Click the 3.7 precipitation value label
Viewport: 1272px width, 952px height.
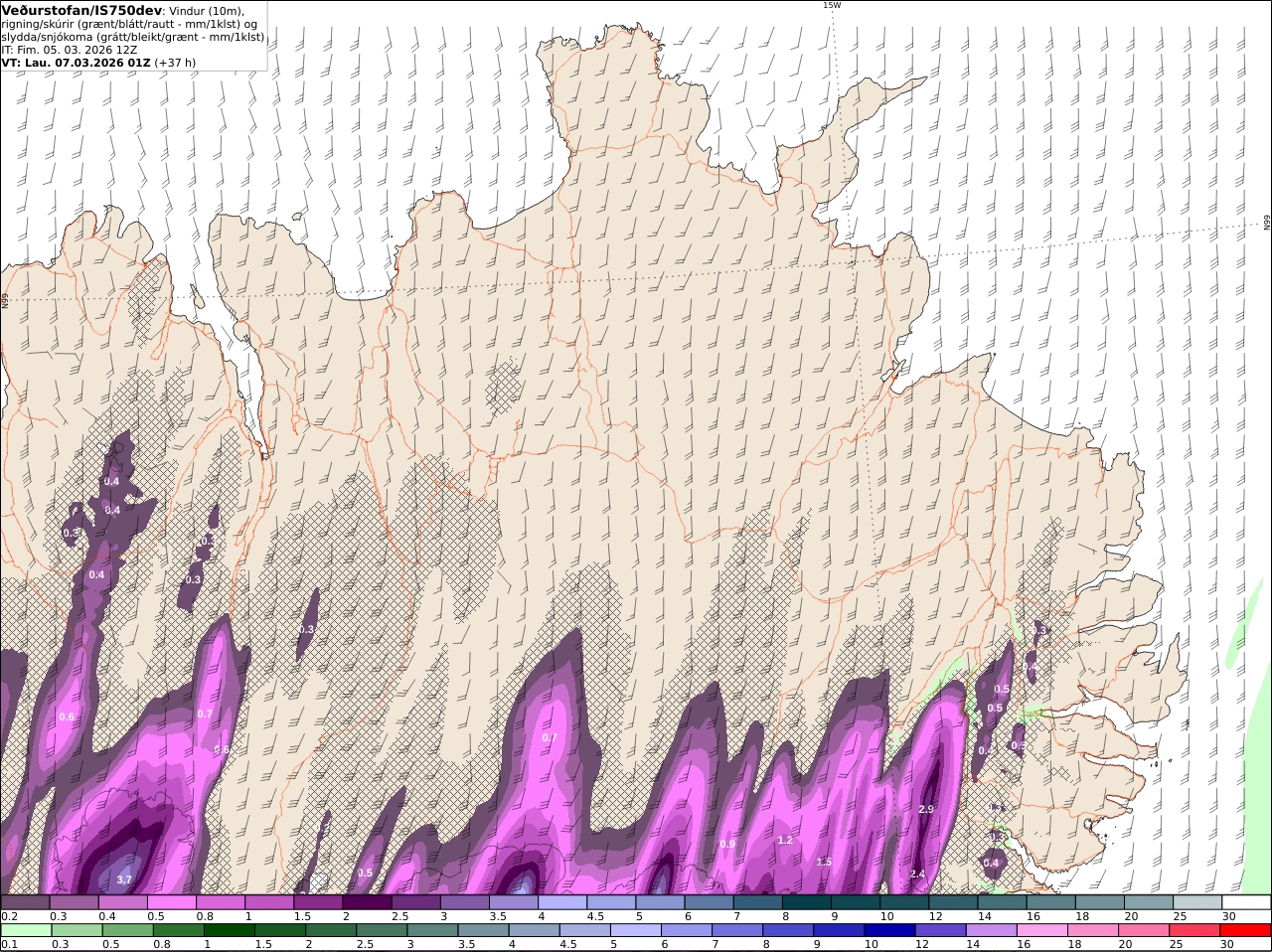(124, 879)
